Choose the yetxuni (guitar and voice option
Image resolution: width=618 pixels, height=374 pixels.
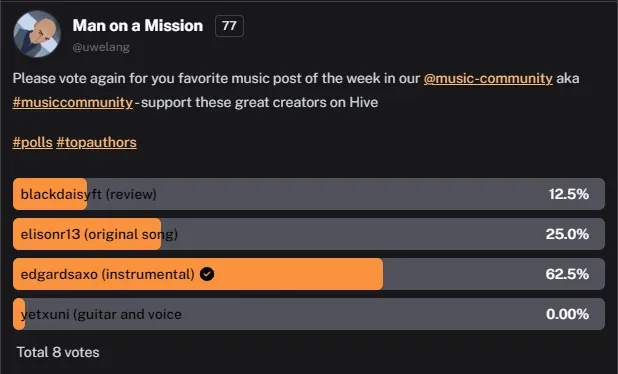pyautogui.click(x=309, y=314)
